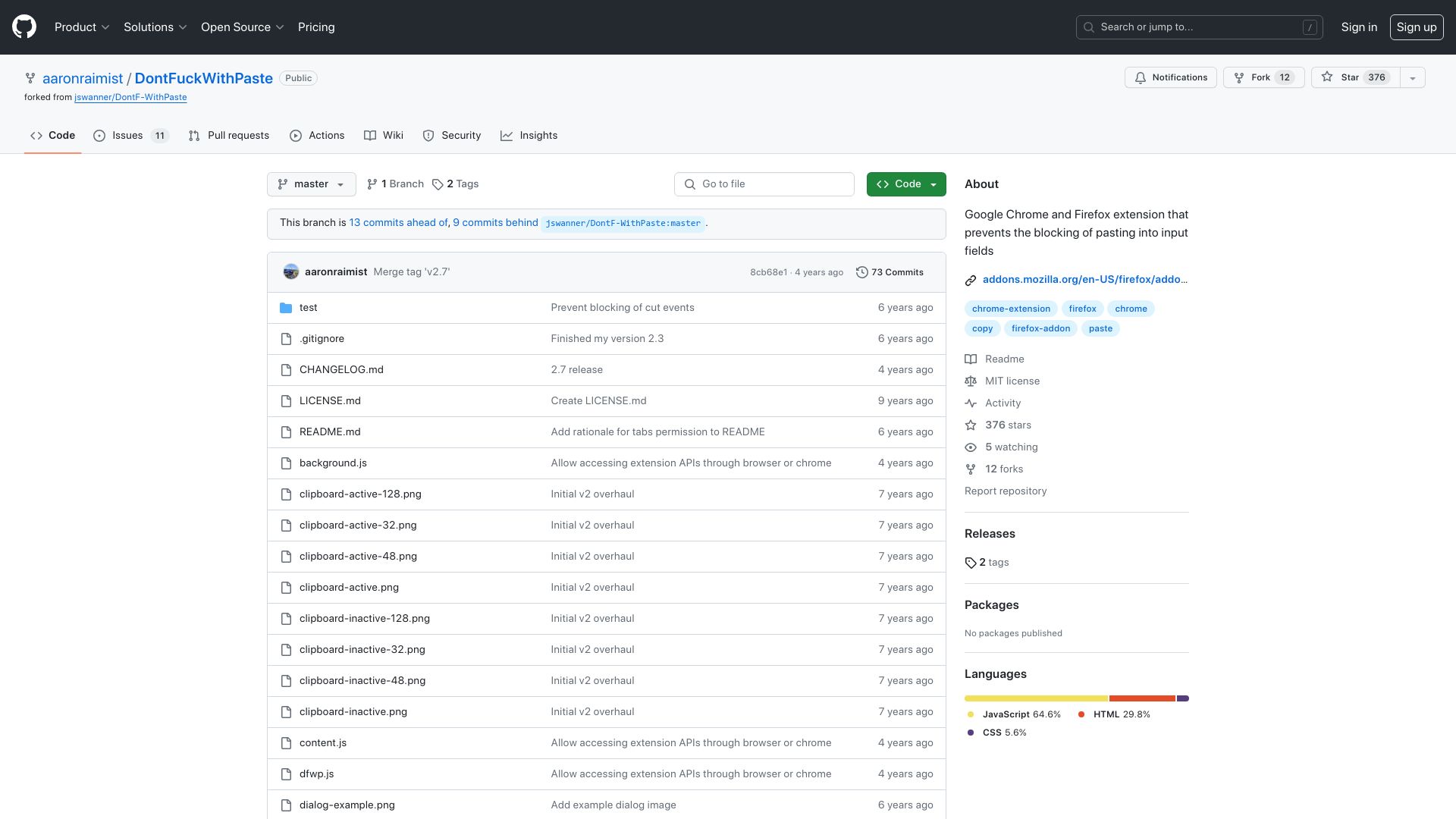This screenshot has width=1456, height=819.
Task: Open the master branch dropdown
Action: pos(312,184)
